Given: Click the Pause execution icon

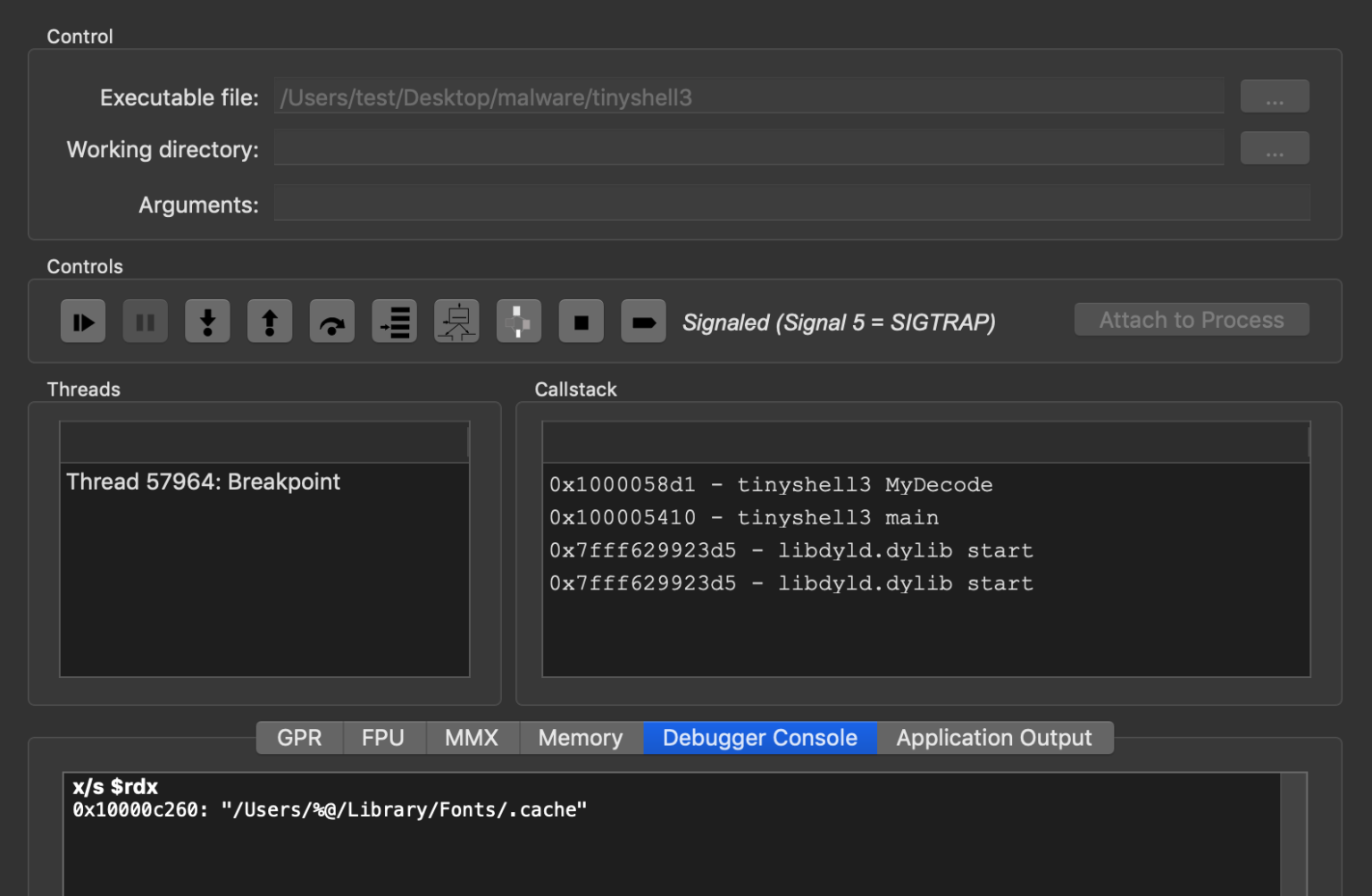Looking at the screenshot, I should pos(145,322).
